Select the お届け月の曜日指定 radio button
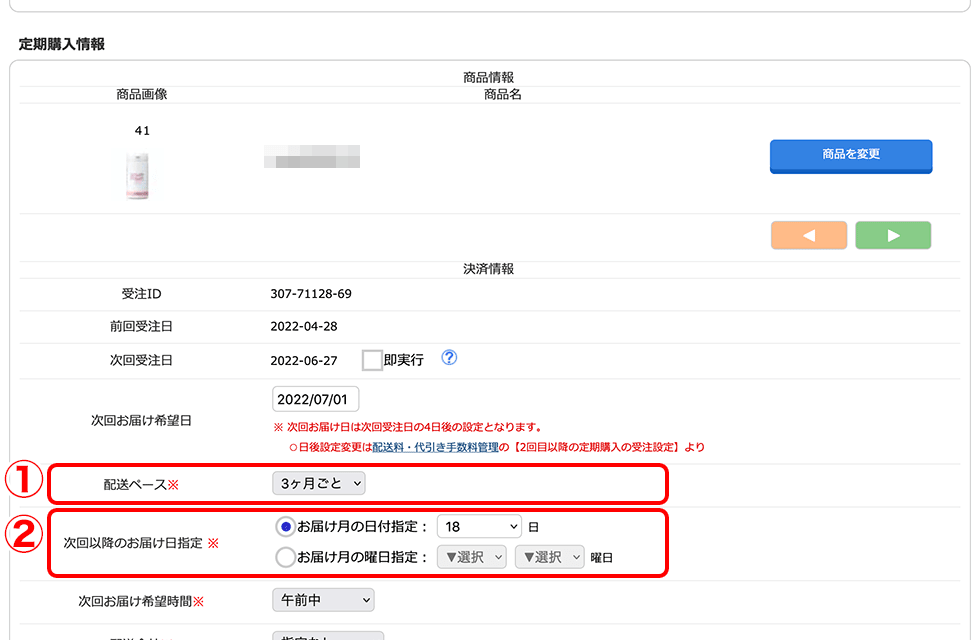 tap(285, 557)
